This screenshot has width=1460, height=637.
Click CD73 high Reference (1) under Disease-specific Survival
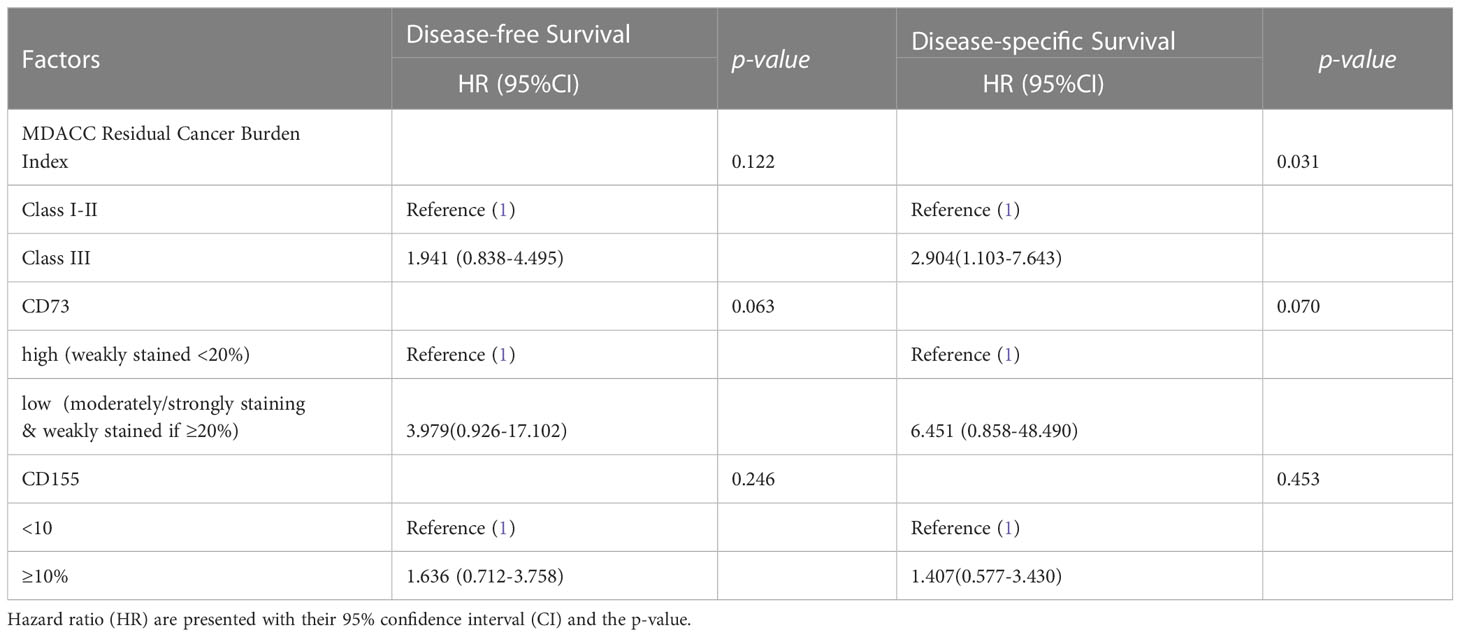point(966,355)
